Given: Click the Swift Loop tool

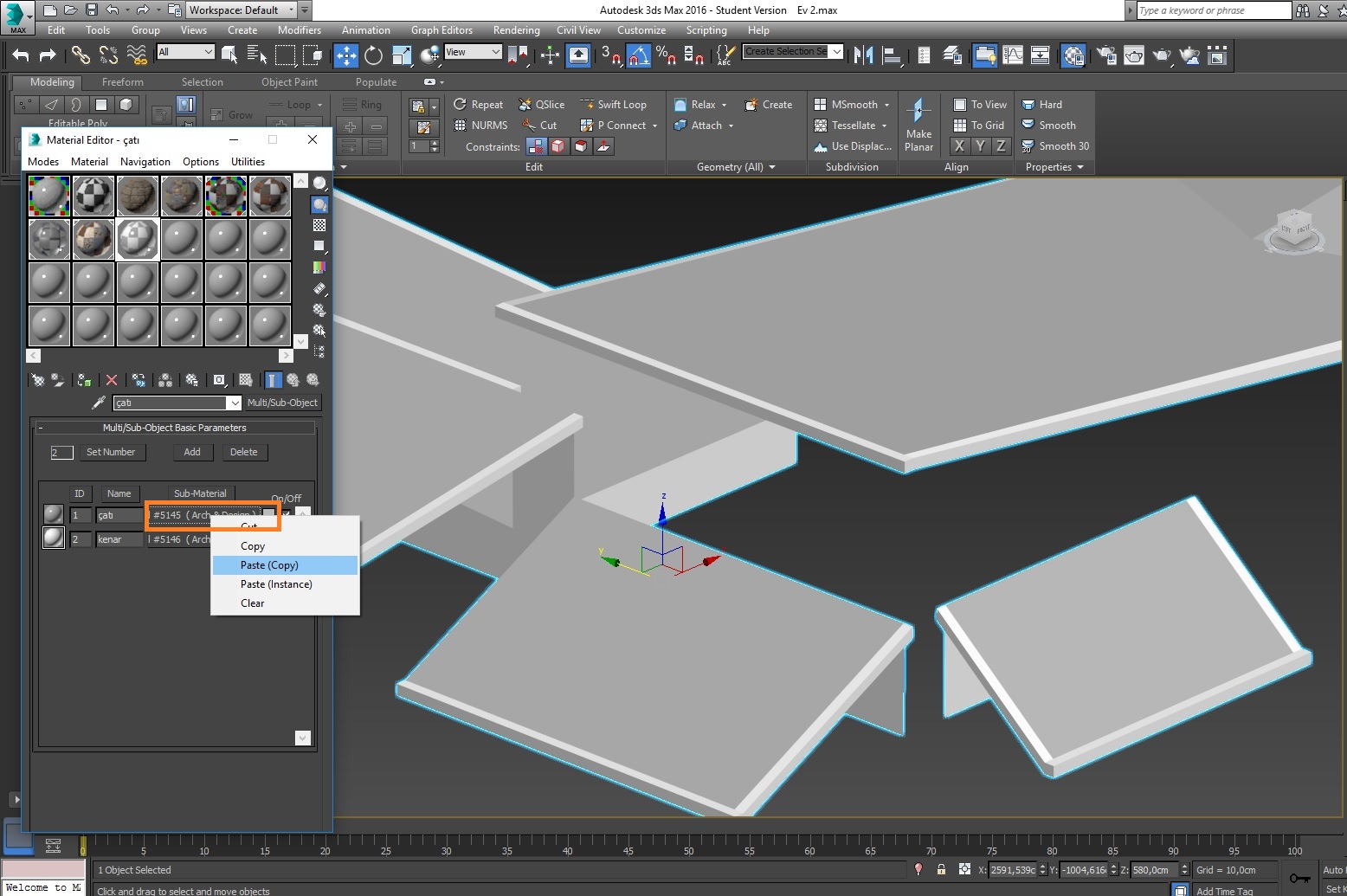Looking at the screenshot, I should [613, 105].
